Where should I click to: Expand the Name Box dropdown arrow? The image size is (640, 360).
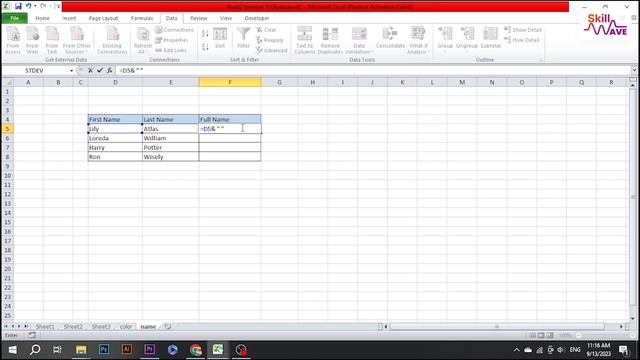71,71
